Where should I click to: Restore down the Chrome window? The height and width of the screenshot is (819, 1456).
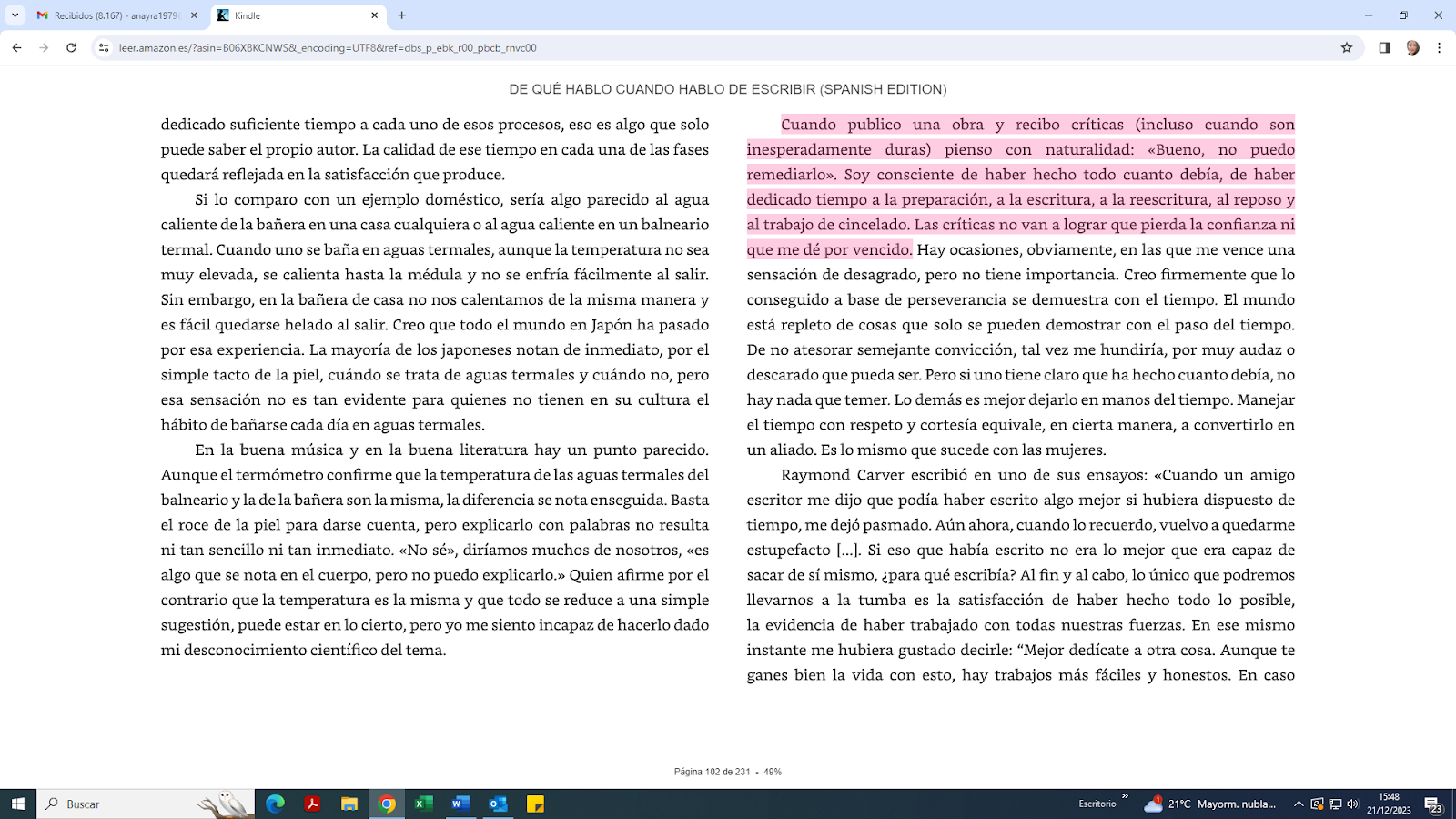(x=1403, y=15)
